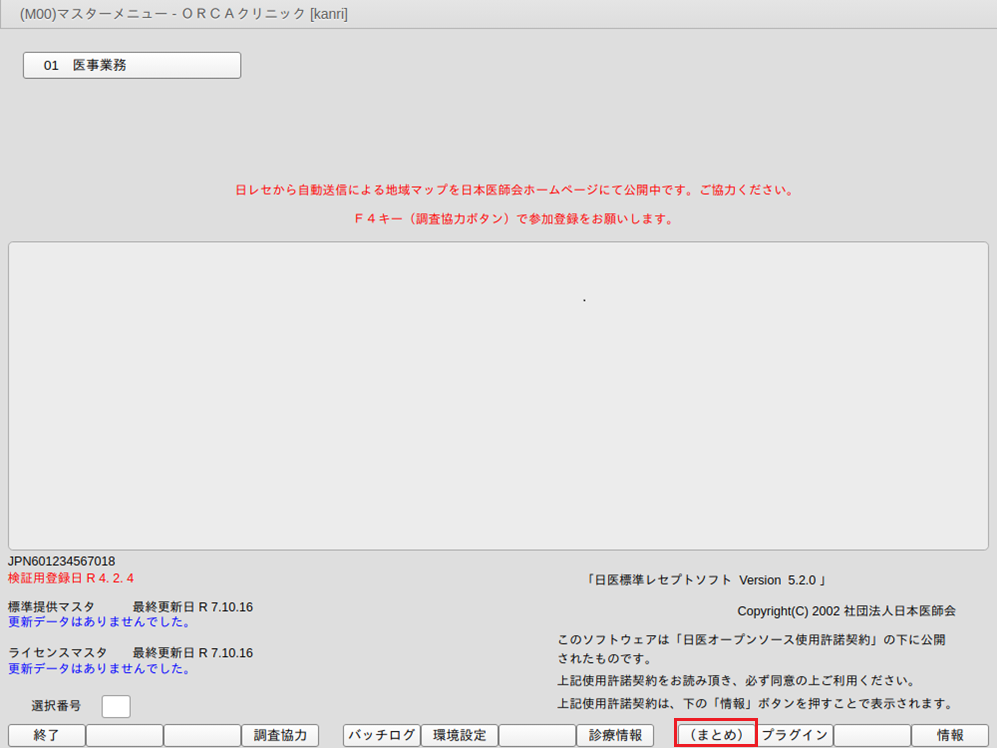
Task: Click the window title bar (M00)マスターメニュー
Action: click(x=184, y=14)
